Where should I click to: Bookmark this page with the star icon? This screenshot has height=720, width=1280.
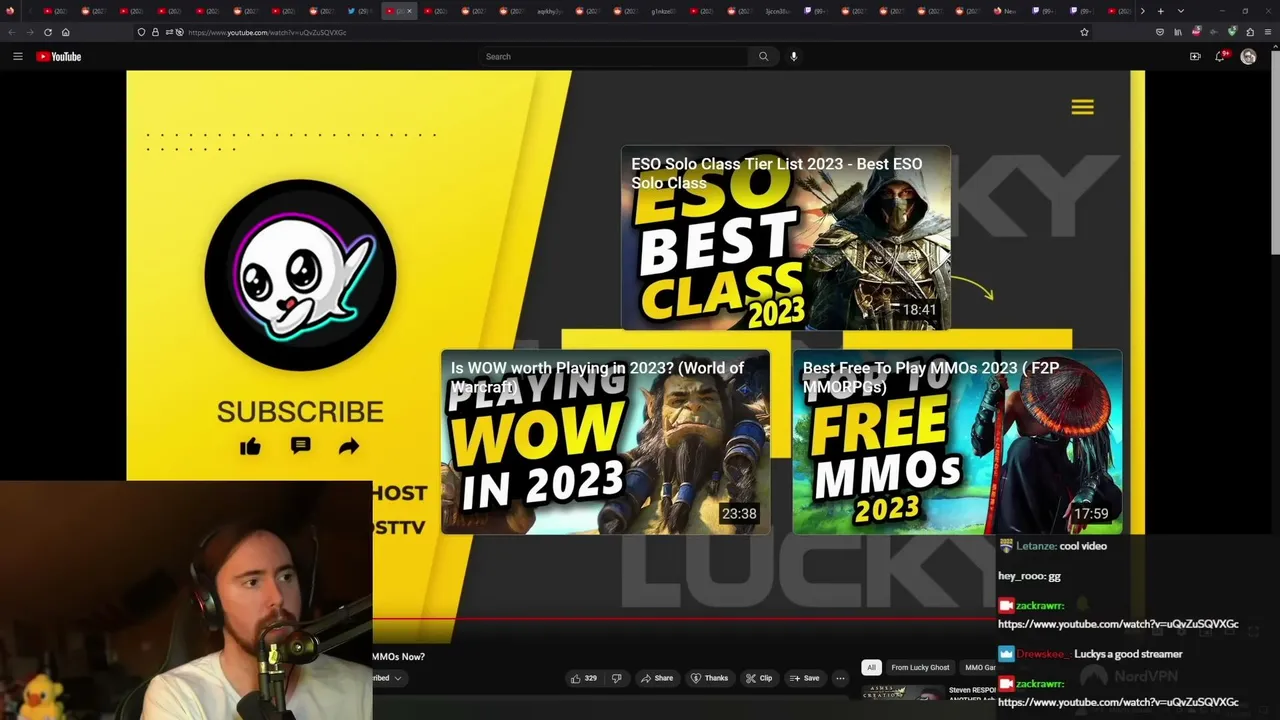1084,32
